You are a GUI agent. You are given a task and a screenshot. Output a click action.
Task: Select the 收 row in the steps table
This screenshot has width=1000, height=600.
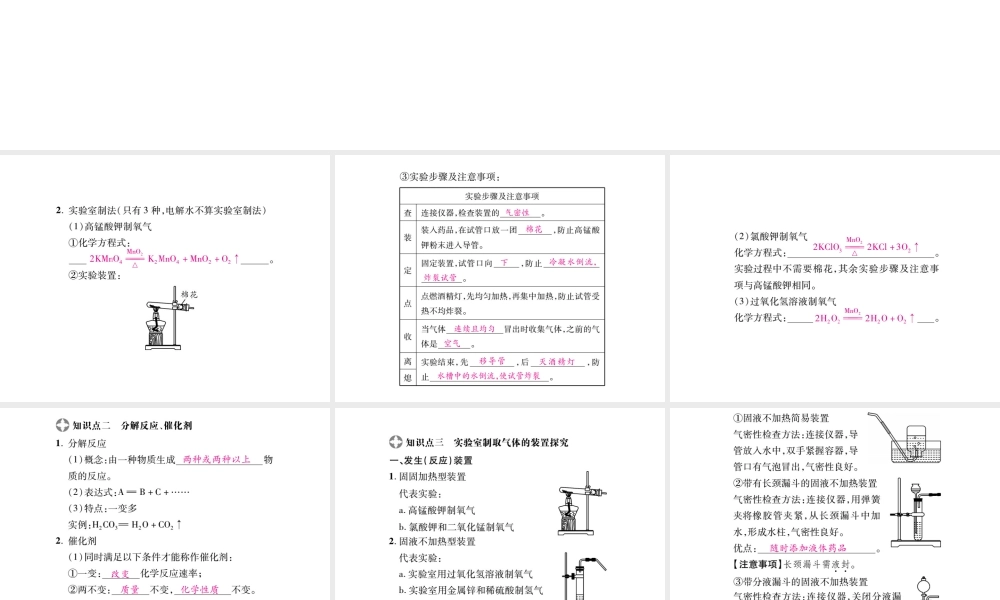(x=408, y=337)
